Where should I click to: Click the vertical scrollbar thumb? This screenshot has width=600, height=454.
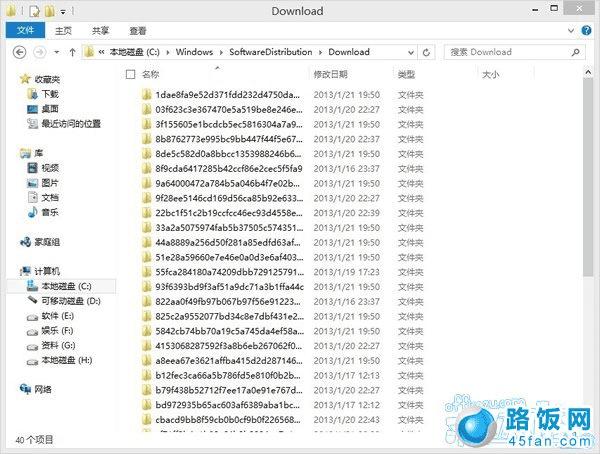tap(588, 177)
